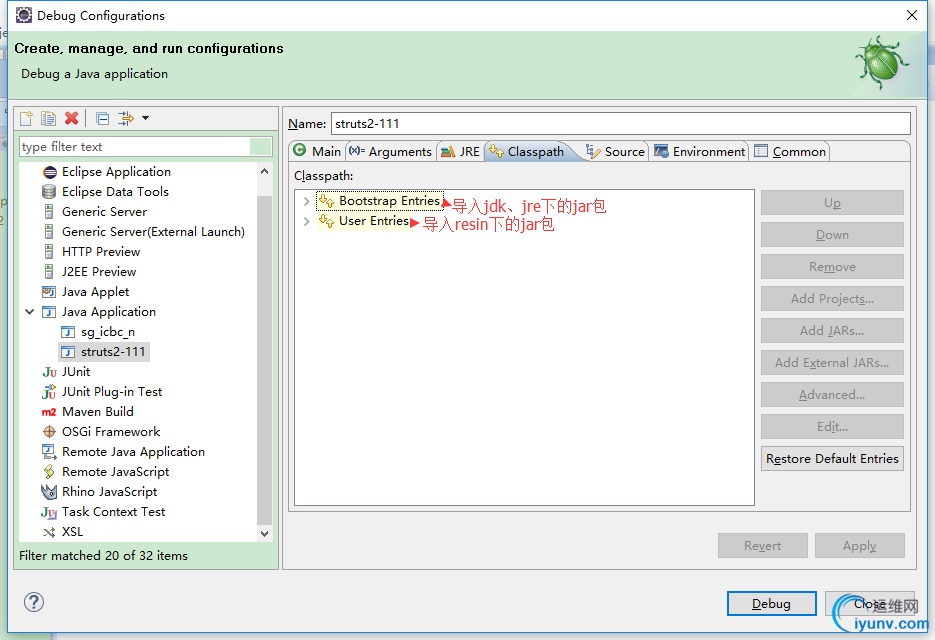Select Rhino JavaScript entry
The height and width of the screenshot is (640, 935).
[109, 491]
